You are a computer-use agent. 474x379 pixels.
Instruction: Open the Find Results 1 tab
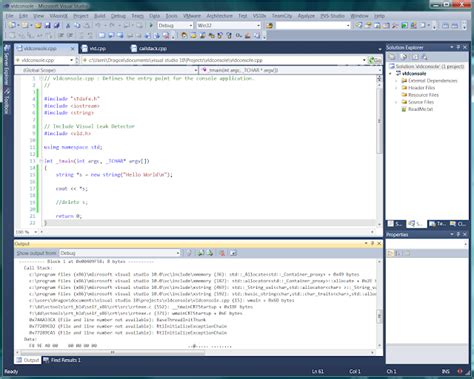(x=62, y=360)
